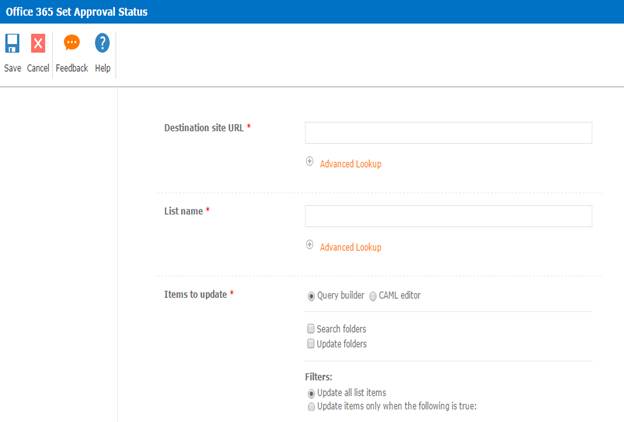Image resolution: width=624 pixels, height=422 pixels.
Task: Enable the Update folders checkbox
Action: [310, 344]
